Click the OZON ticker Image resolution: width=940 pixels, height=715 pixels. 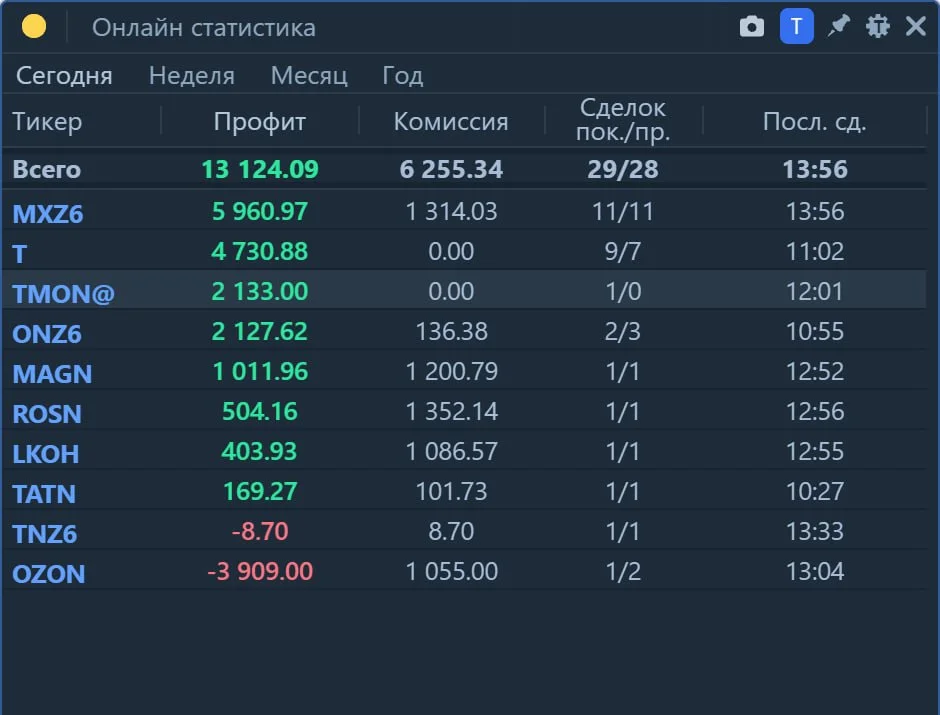click(x=49, y=574)
